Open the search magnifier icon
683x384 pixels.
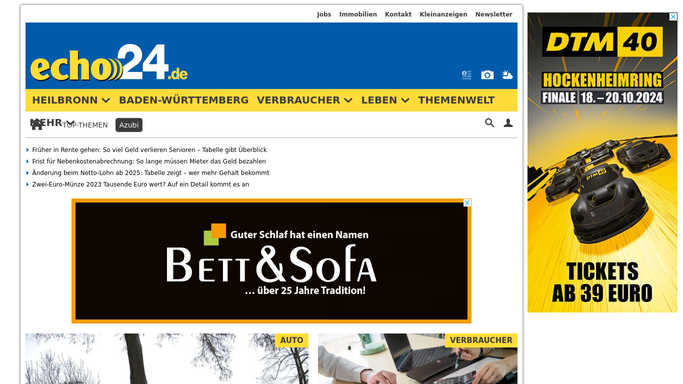[489, 123]
